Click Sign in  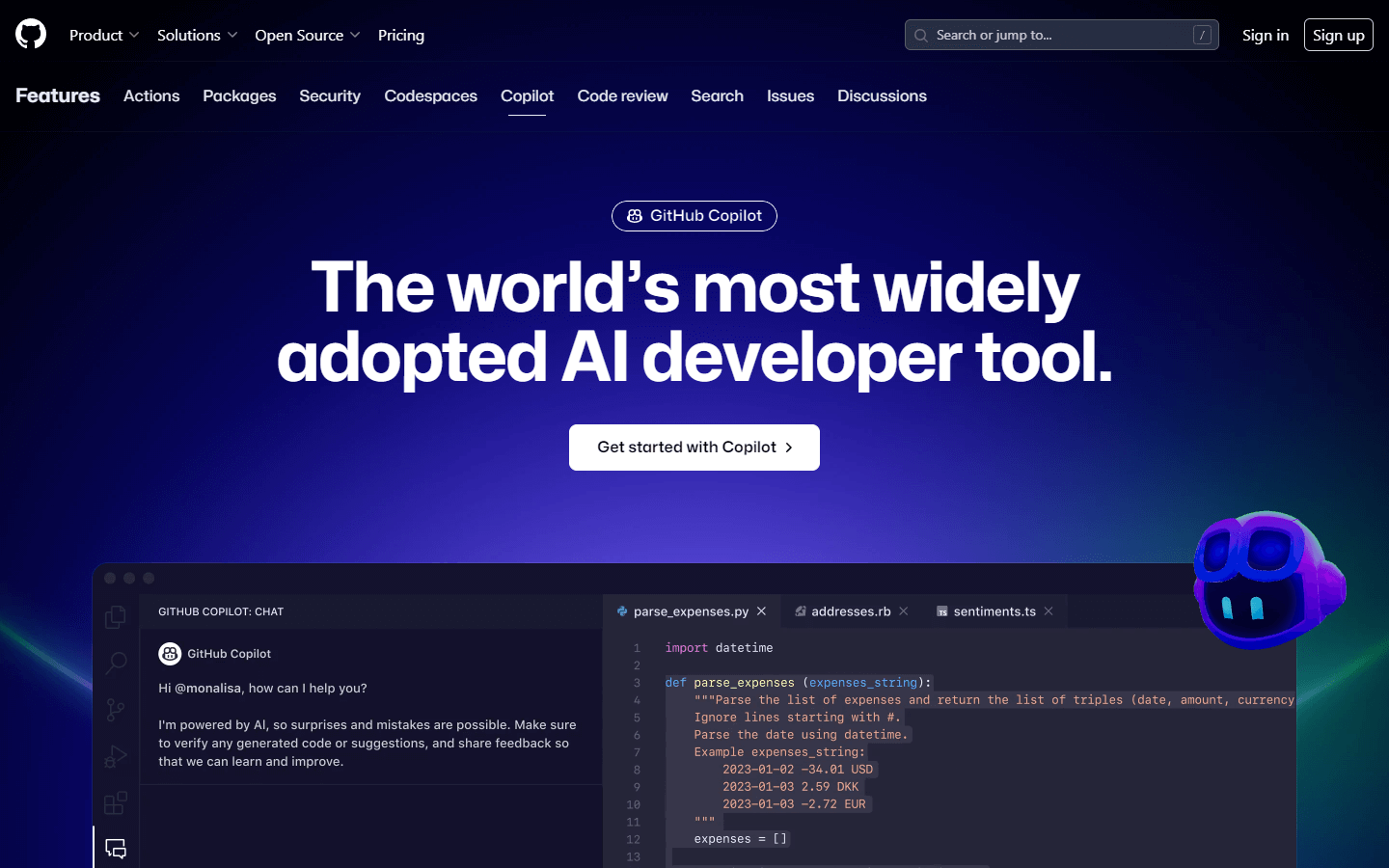point(1266,35)
